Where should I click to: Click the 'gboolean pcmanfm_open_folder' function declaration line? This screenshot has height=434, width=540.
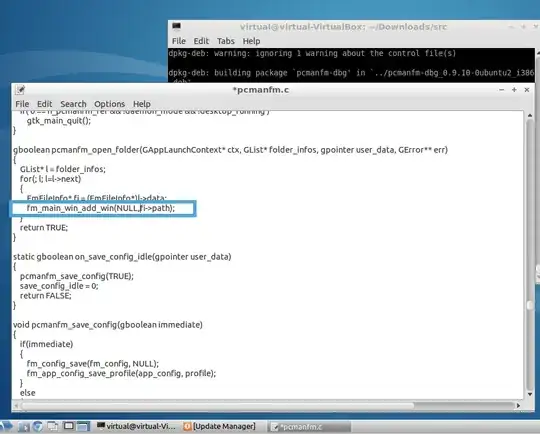tap(230, 150)
